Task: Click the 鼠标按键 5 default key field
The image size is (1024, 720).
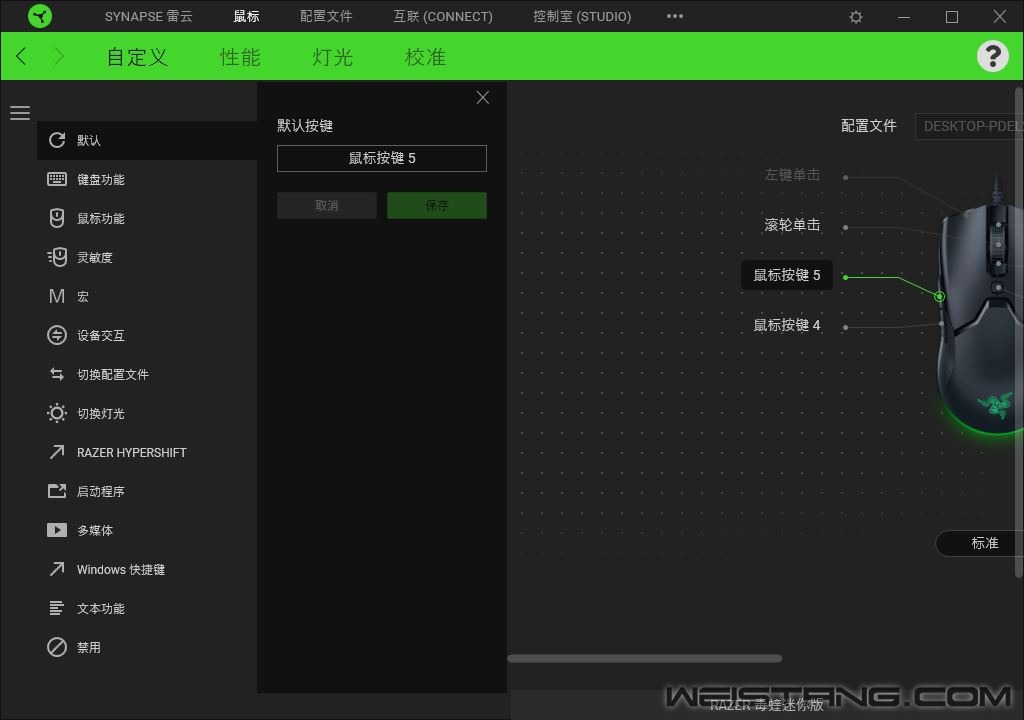Action: pos(382,158)
